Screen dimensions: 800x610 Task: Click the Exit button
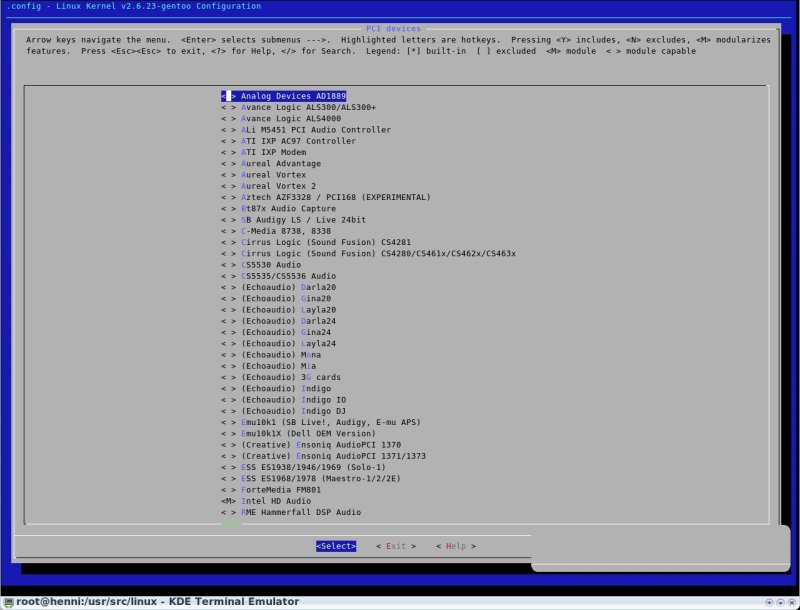pyautogui.click(x=396, y=546)
